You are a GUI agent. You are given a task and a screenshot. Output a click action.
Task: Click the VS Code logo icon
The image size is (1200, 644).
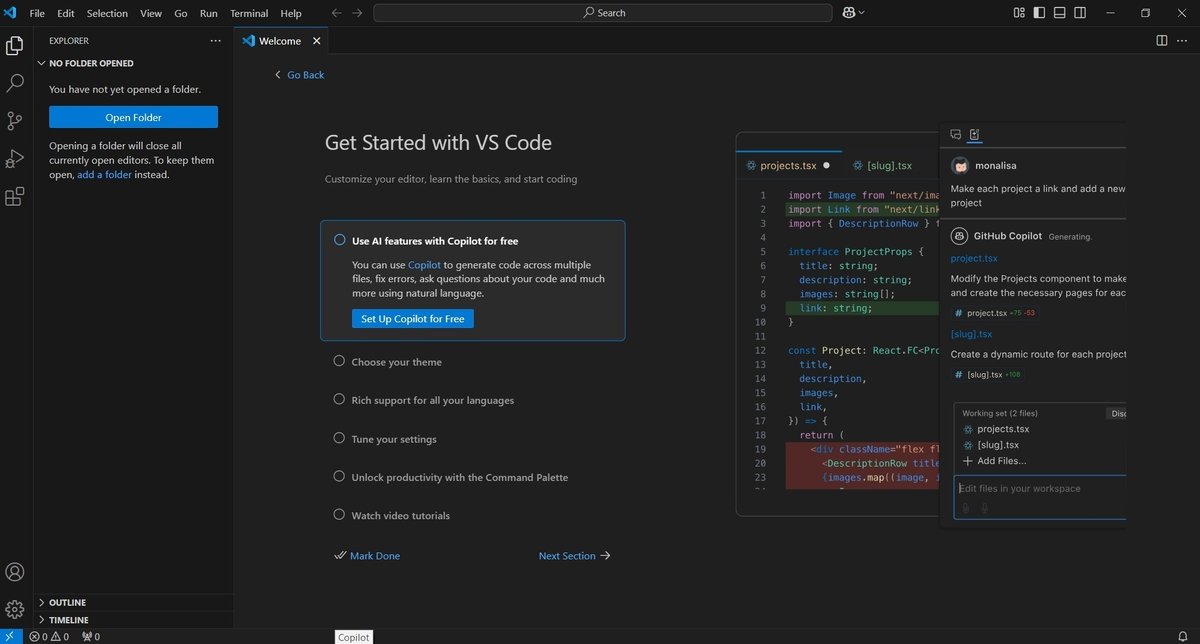pyautogui.click(x=10, y=13)
